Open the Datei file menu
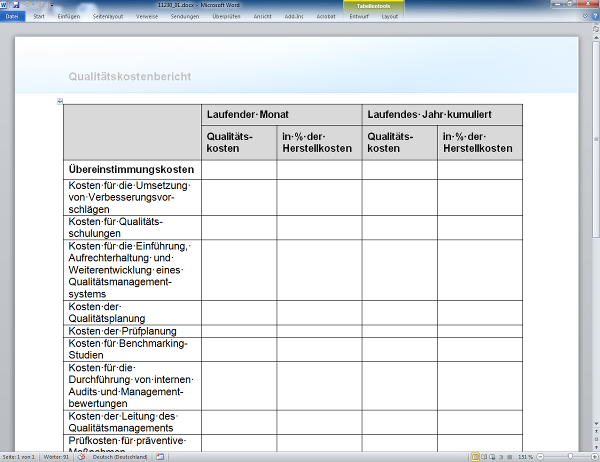Image resolution: width=600 pixels, height=462 pixels. pyautogui.click(x=12, y=17)
